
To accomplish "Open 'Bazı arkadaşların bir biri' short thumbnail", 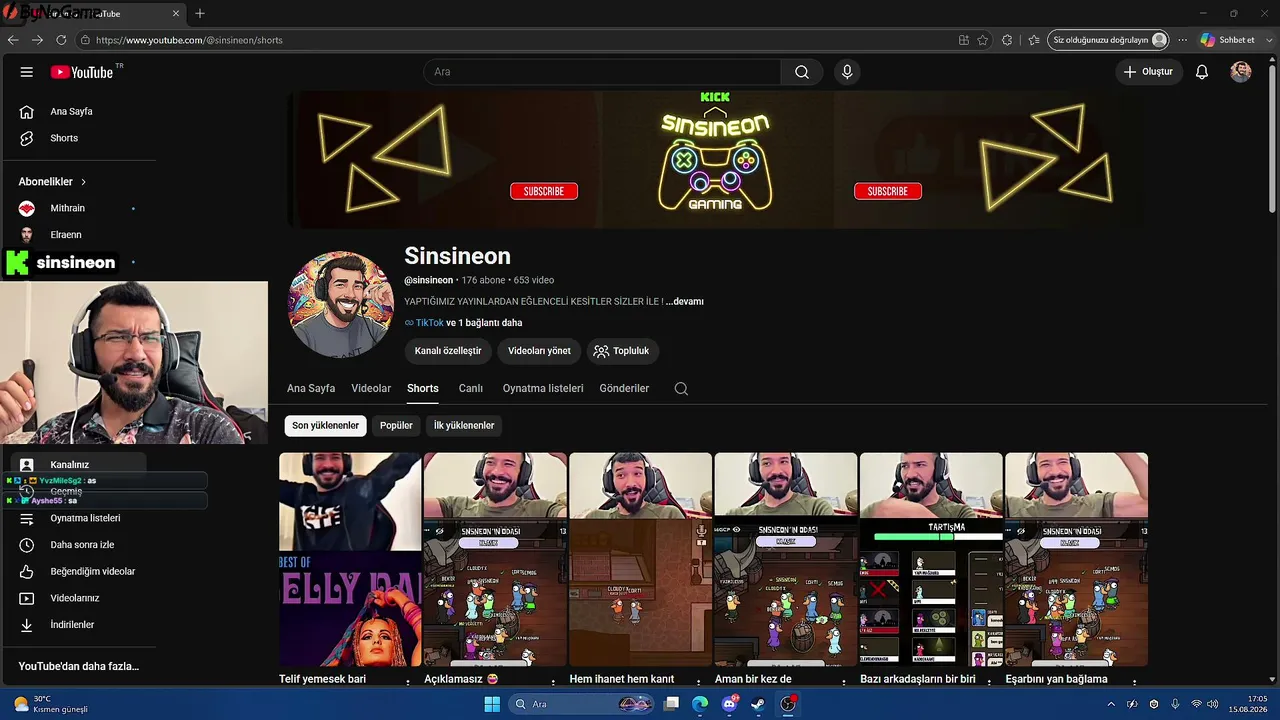I will (931, 559).
